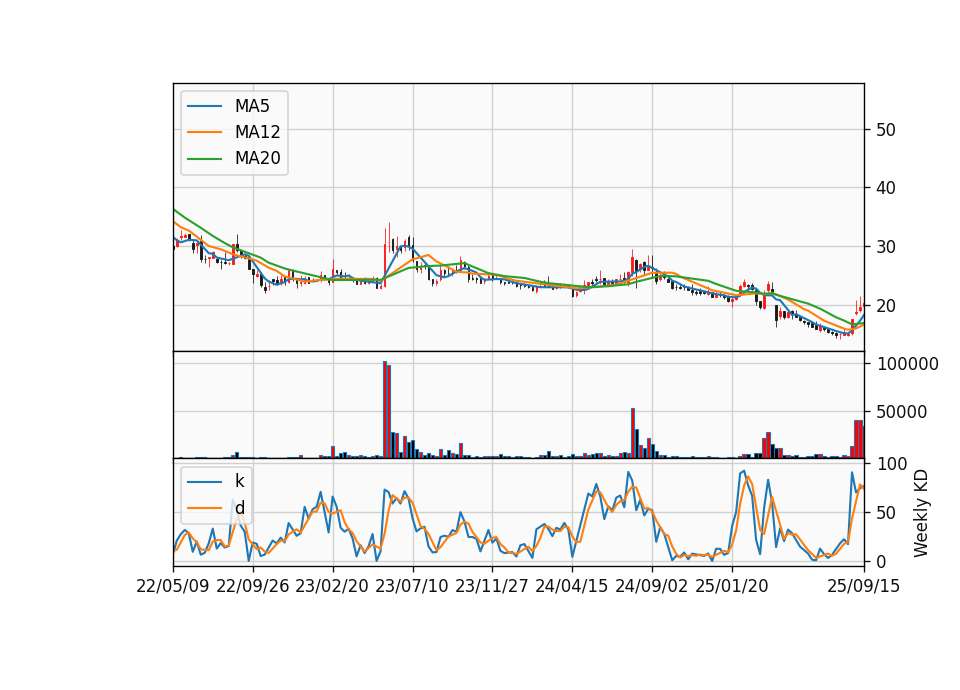Click the price axis value 30

click(886, 247)
